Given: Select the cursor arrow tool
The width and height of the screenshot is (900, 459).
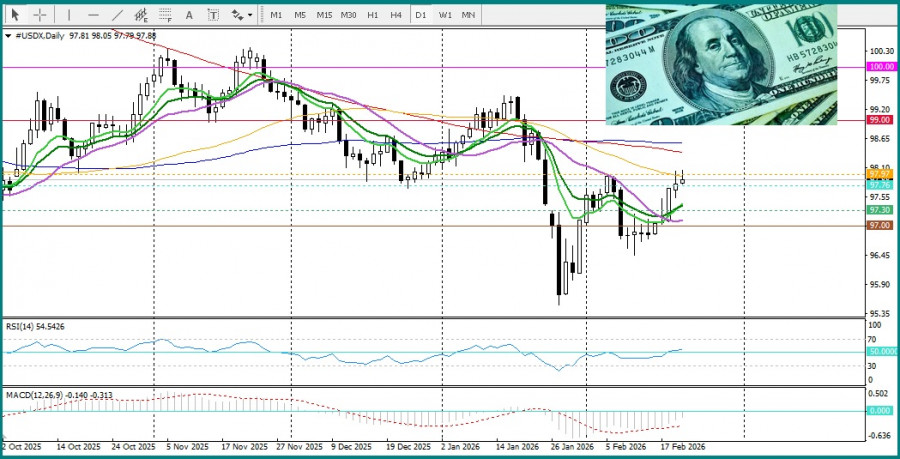Looking at the screenshot, I should pyautogui.click(x=17, y=15).
